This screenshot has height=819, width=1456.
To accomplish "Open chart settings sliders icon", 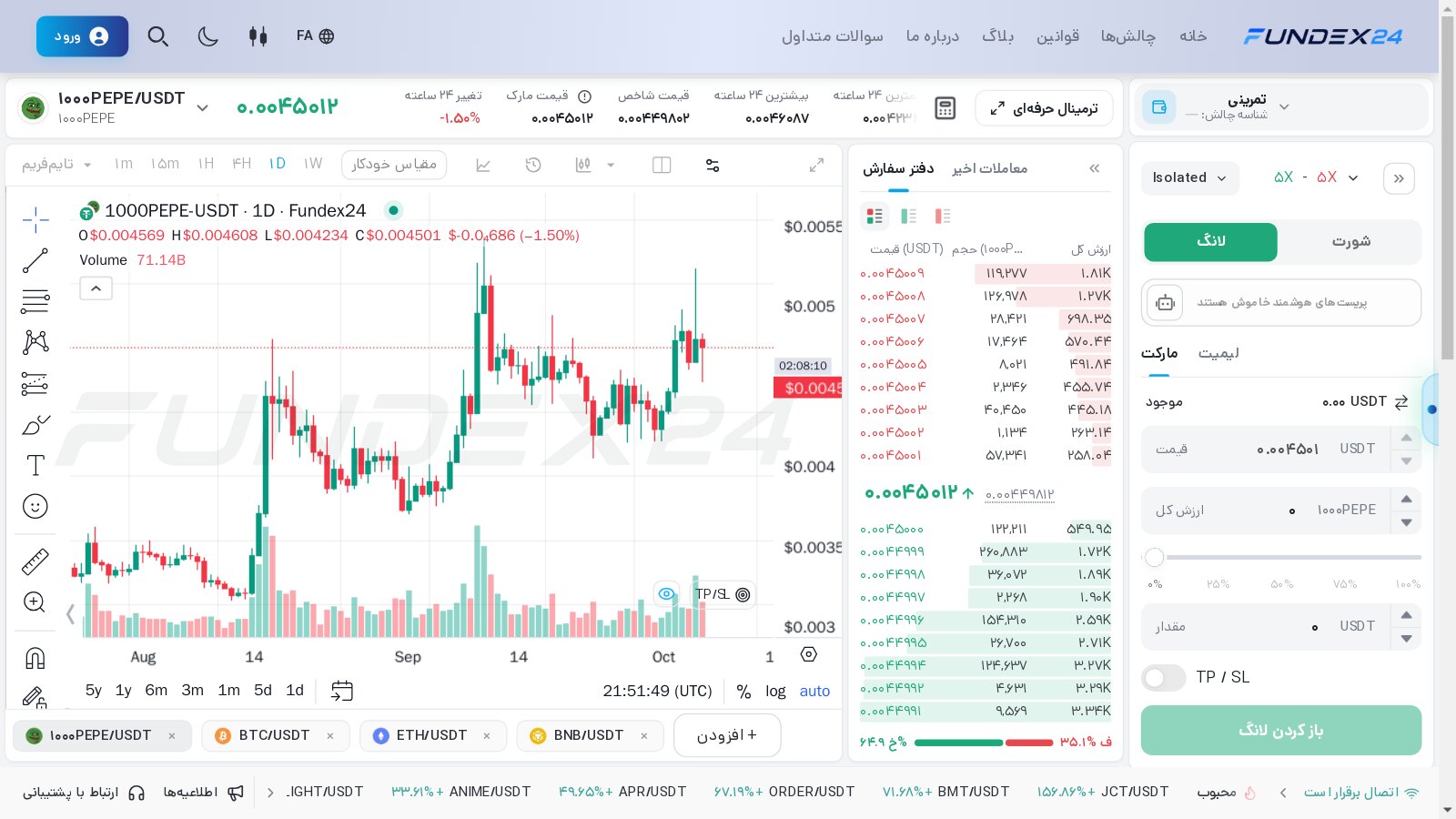I will click(713, 165).
